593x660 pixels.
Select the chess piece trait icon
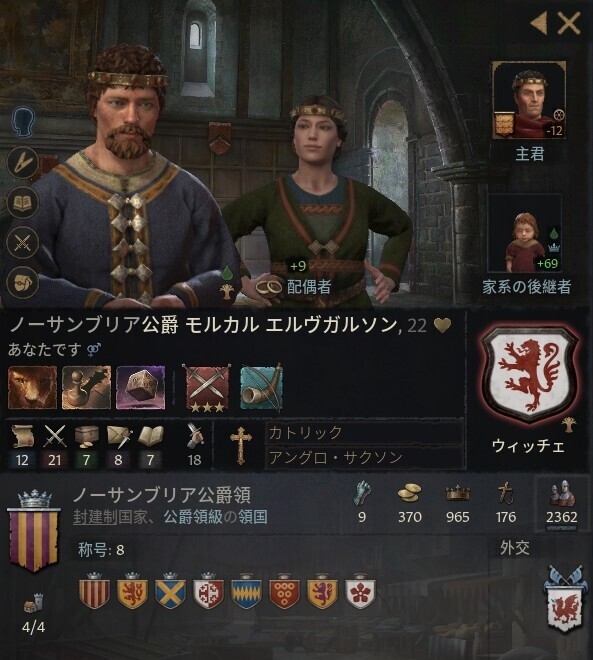coord(86,387)
